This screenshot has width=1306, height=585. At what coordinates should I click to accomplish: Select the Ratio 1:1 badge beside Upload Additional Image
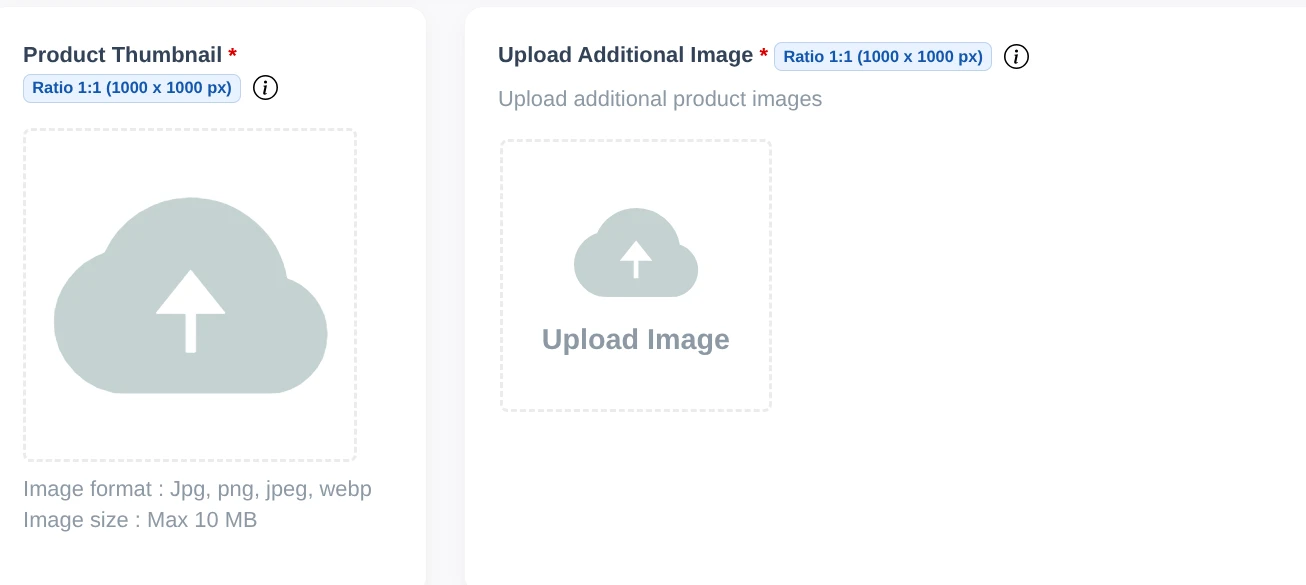[x=882, y=57]
